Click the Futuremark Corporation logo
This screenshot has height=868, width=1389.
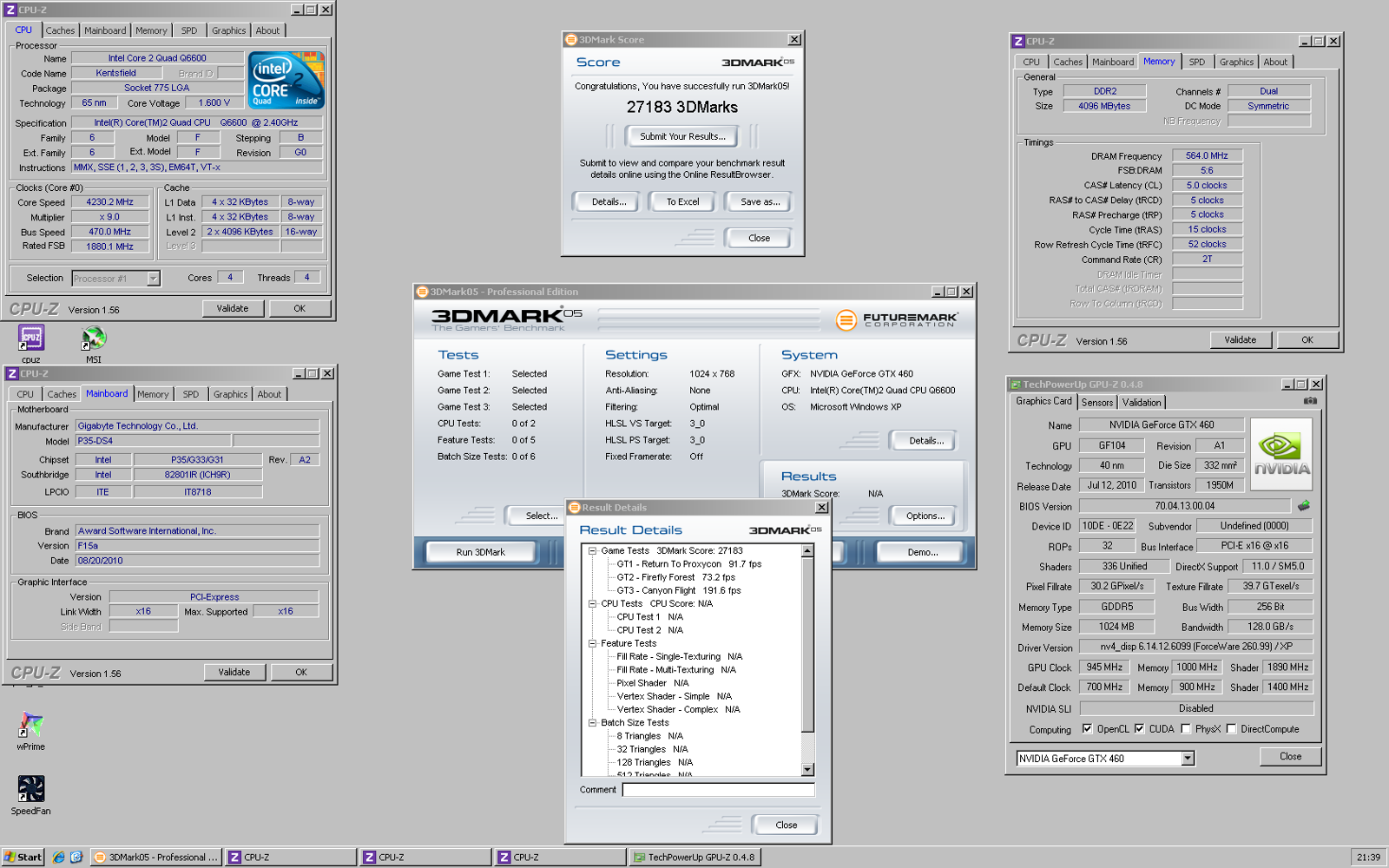(898, 320)
